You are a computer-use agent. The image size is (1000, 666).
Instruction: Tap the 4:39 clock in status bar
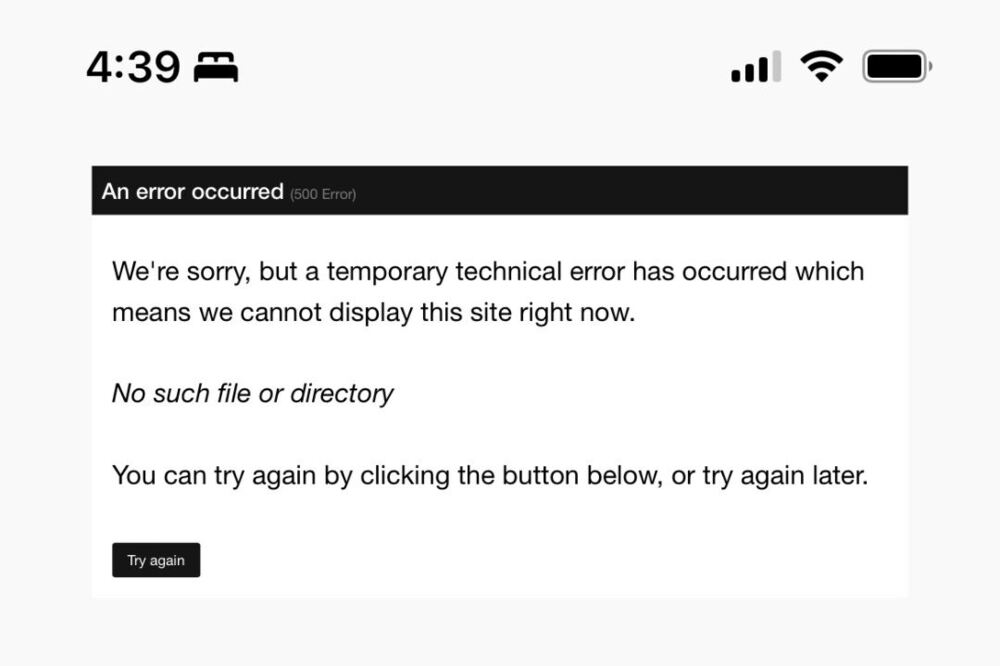[133, 68]
